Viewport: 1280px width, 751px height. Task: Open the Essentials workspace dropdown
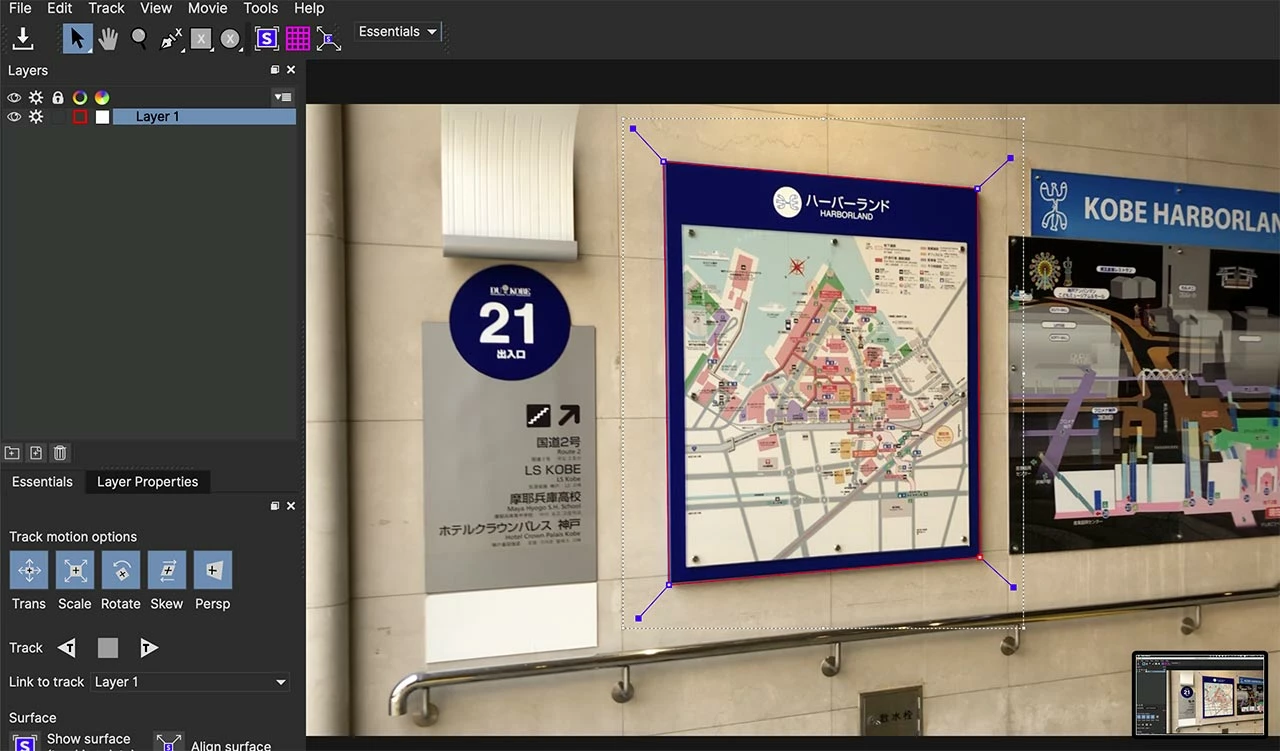pyautogui.click(x=398, y=32)
